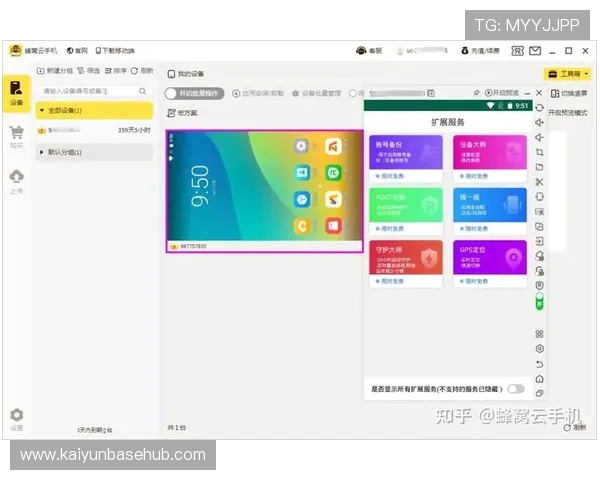Image resolution: width=600 pixels, height=480 pixels.
Task: Open the 工具箱 toolbox dropdown
Action: 567,74
